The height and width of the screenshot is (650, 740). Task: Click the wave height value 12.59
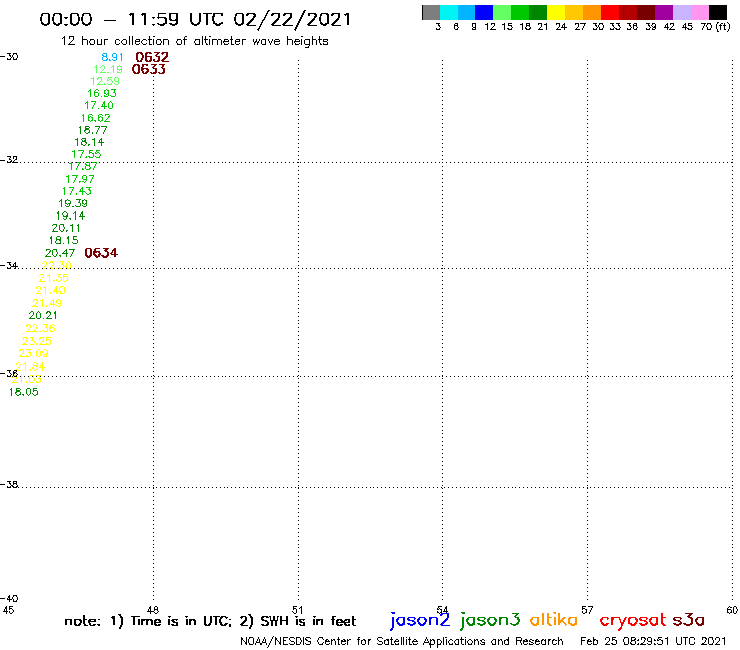click(105, 81)
